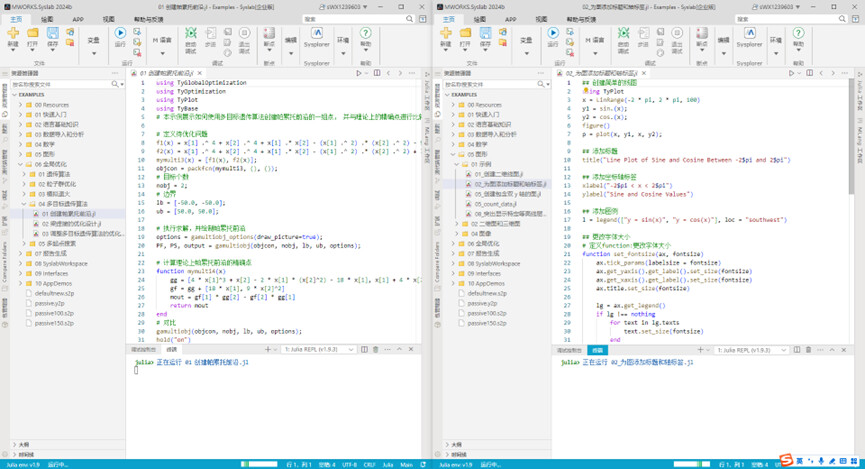Click the 保存 disk icon in right window
This screenshot has height=469, width=865.
(x=485, y=34)
